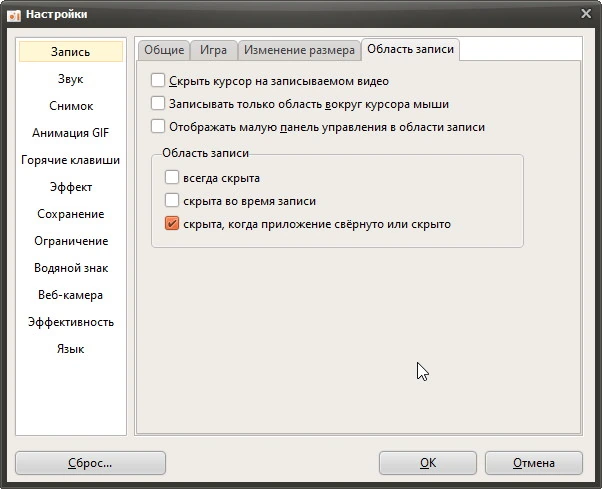Select Снимок category in sidebar

pyautogui.click(x=71, y=106)
